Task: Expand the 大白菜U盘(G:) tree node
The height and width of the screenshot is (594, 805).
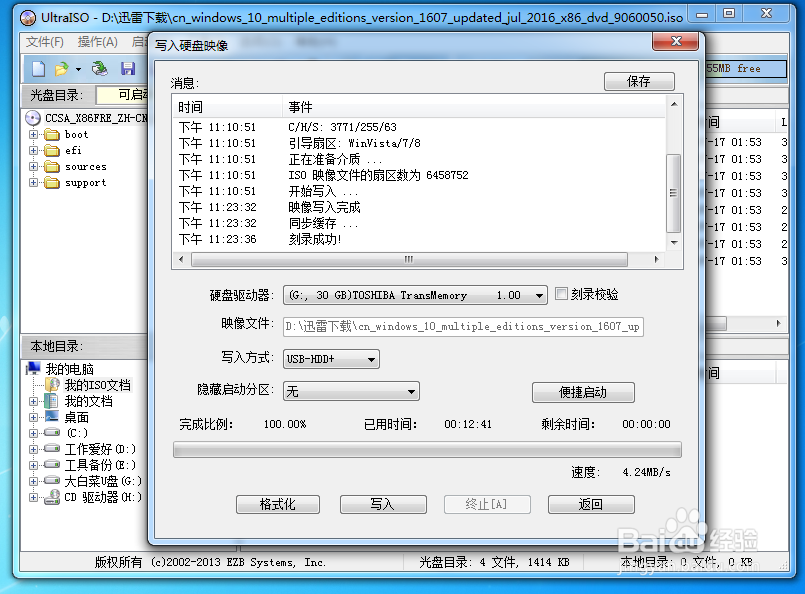Action: tap(33, 481)
